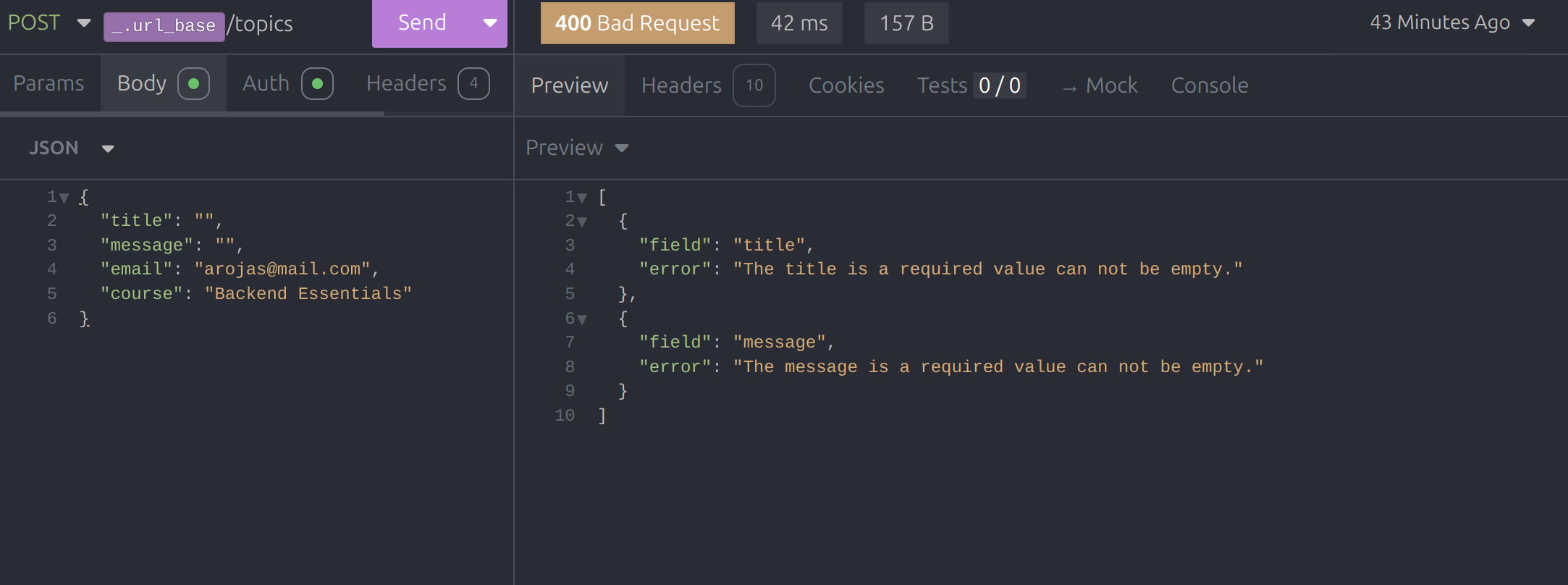Click the "email" key in request body
This screenshot has width=1568, height=585.
click(136, 269)
